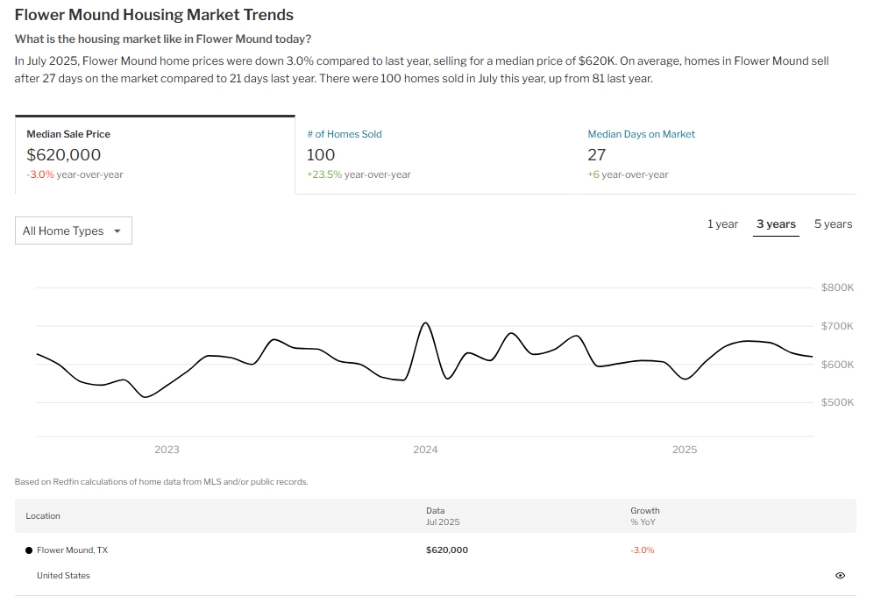Click the Flower Mound Housing Market Trends heading
The height and width of the screenshot is (603, 874).
[154, 15]
